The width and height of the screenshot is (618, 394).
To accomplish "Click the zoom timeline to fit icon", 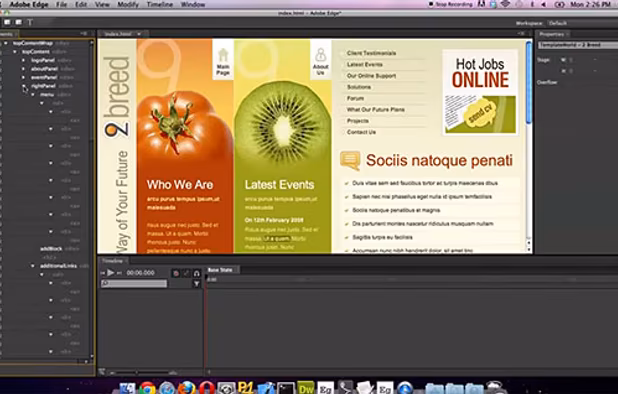I will click(102, 372).
